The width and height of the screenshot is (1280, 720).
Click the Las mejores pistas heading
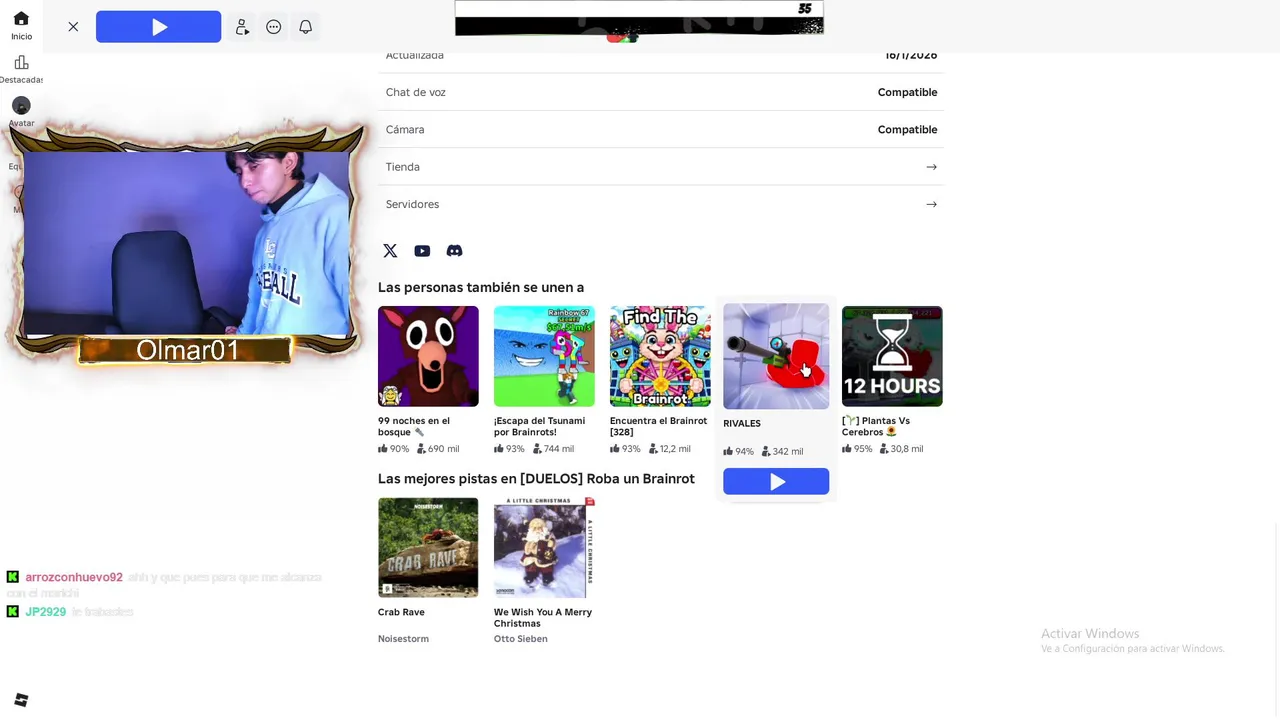click(536, 479)
